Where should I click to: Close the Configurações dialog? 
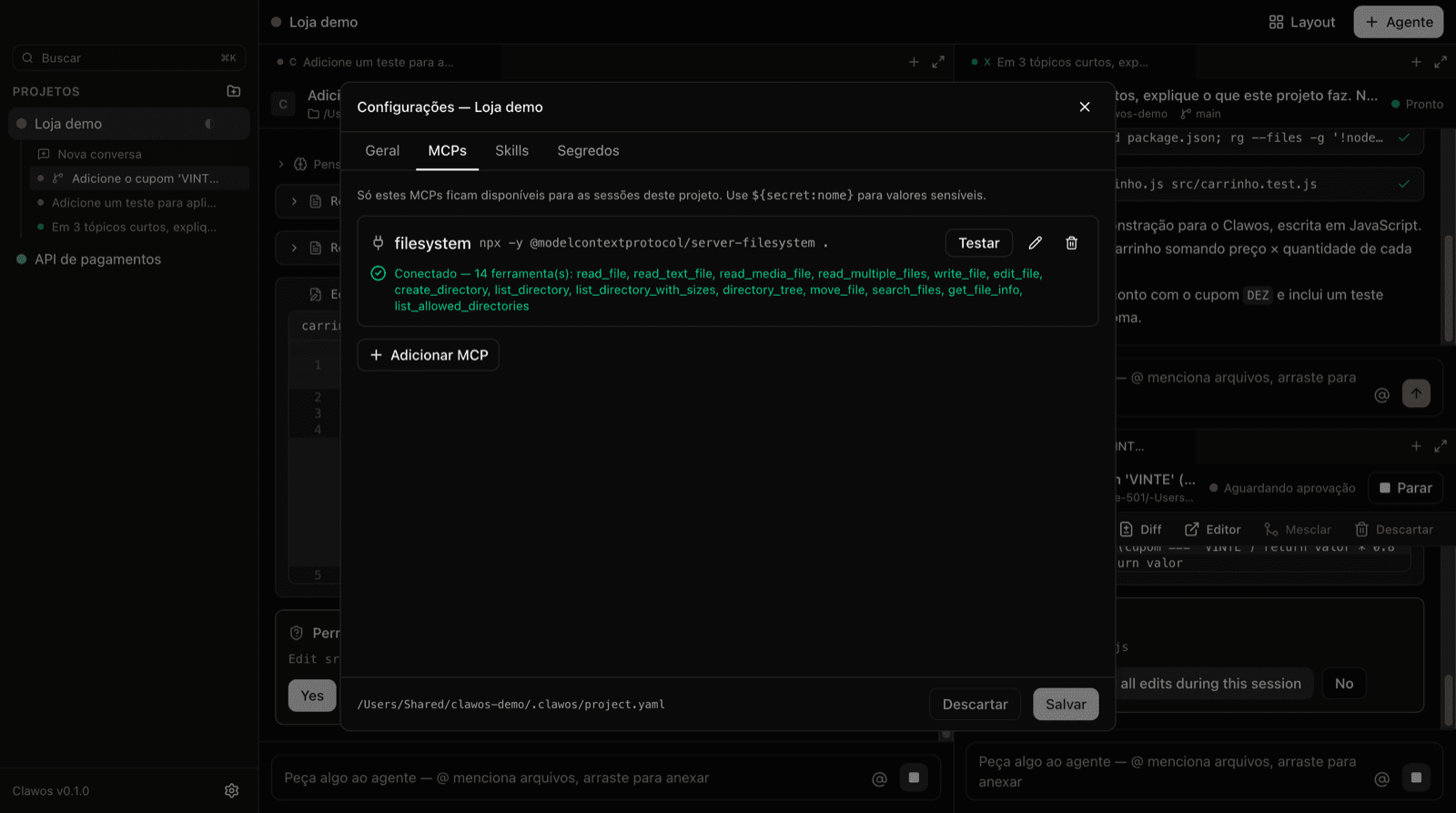(x=1085, y=107)
